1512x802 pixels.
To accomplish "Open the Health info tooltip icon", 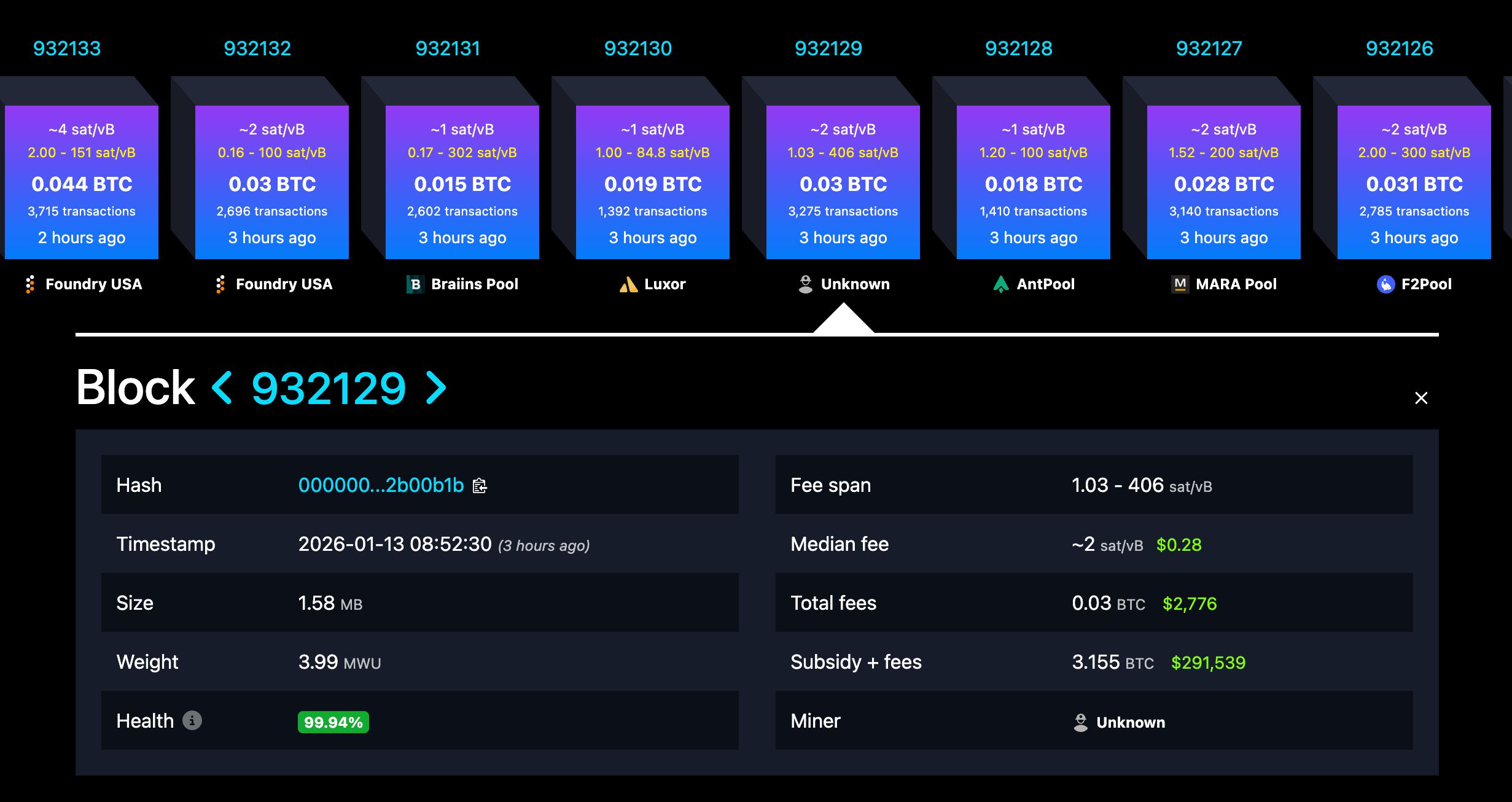I will click(x=193, y=721).
